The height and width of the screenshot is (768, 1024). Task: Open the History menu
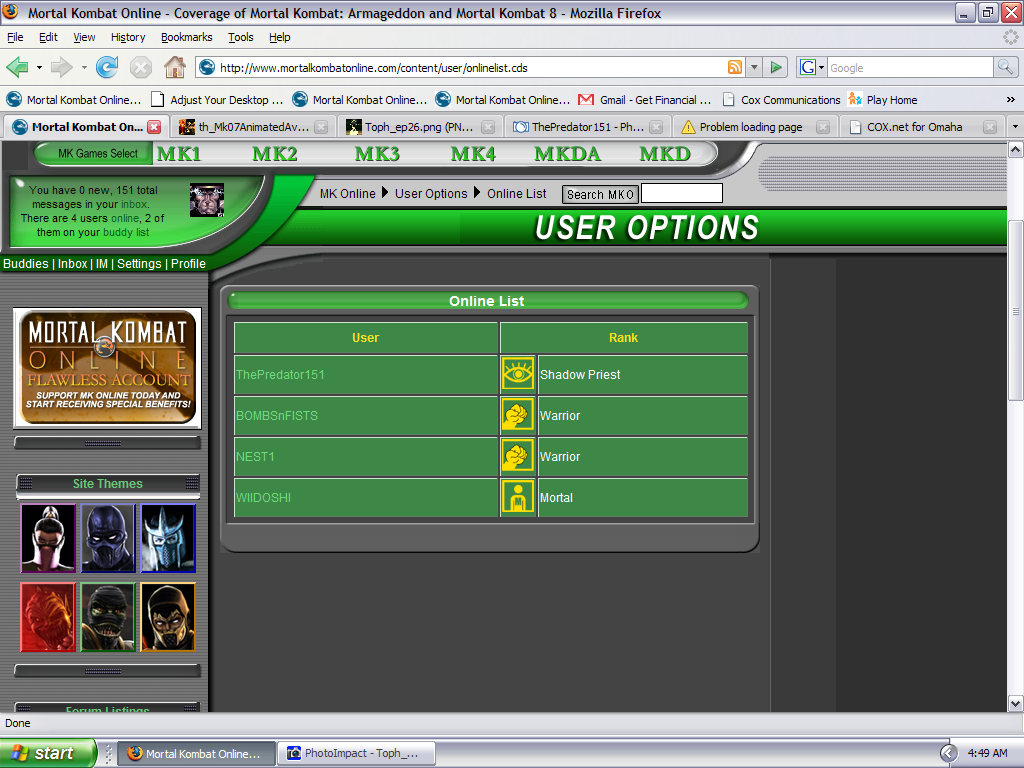[128, 37]
